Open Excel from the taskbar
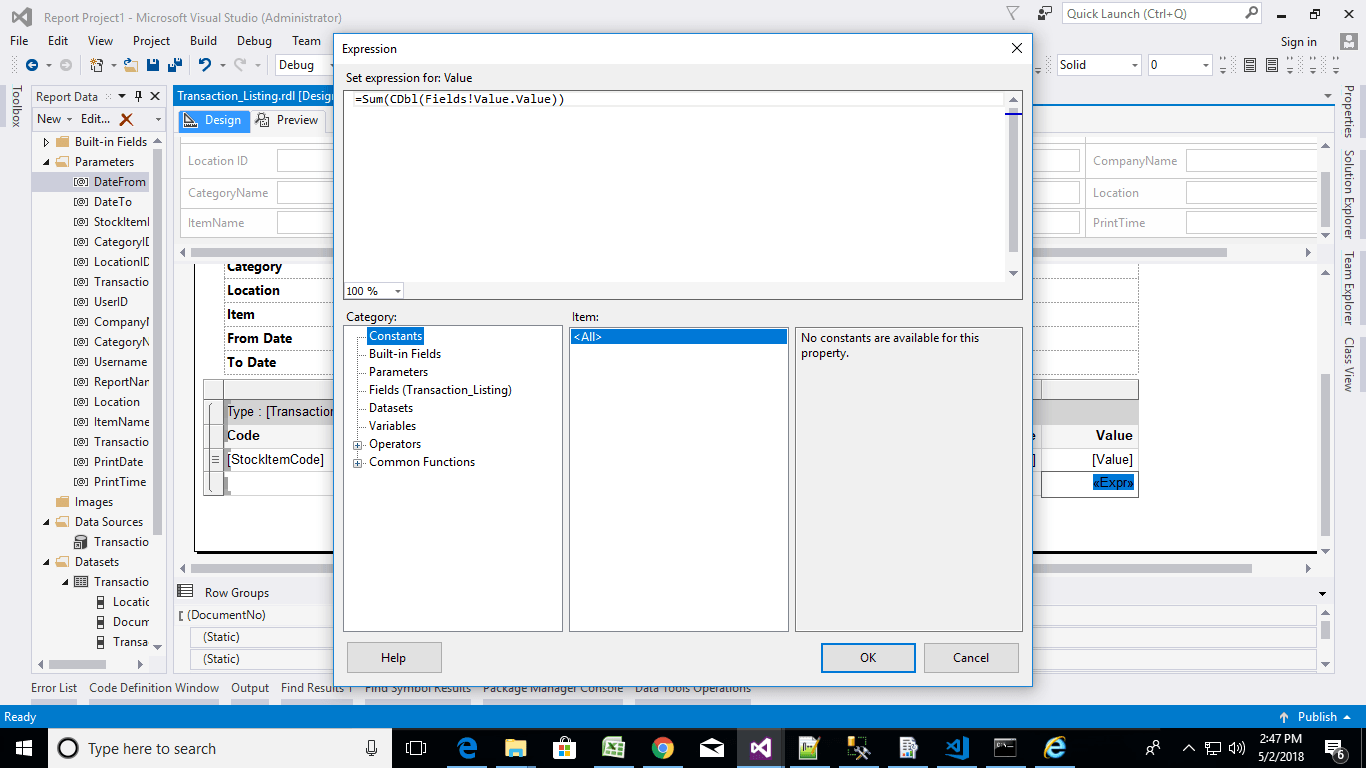This screenshot has width=1366, height=768. pos(613,748)
